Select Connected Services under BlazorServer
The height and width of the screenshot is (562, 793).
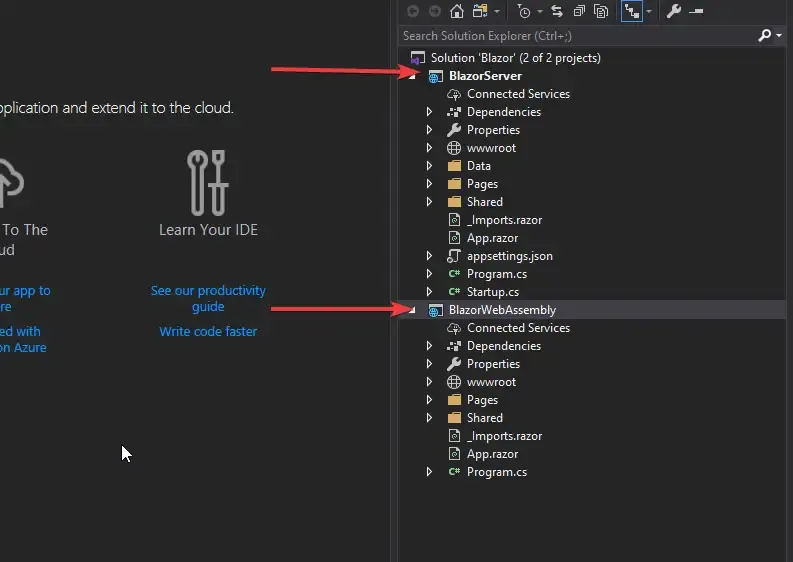tap(518, 94)
